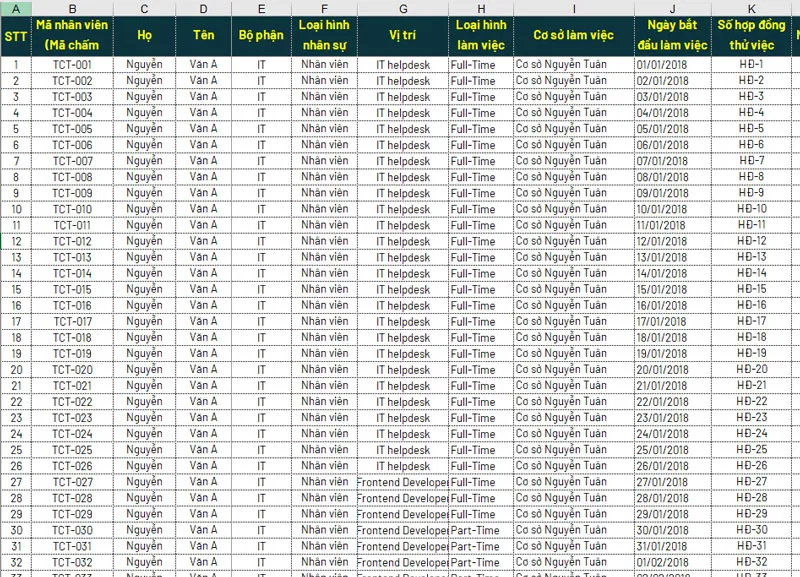Select the start date cell 15/01/2018

click(662, 290)
